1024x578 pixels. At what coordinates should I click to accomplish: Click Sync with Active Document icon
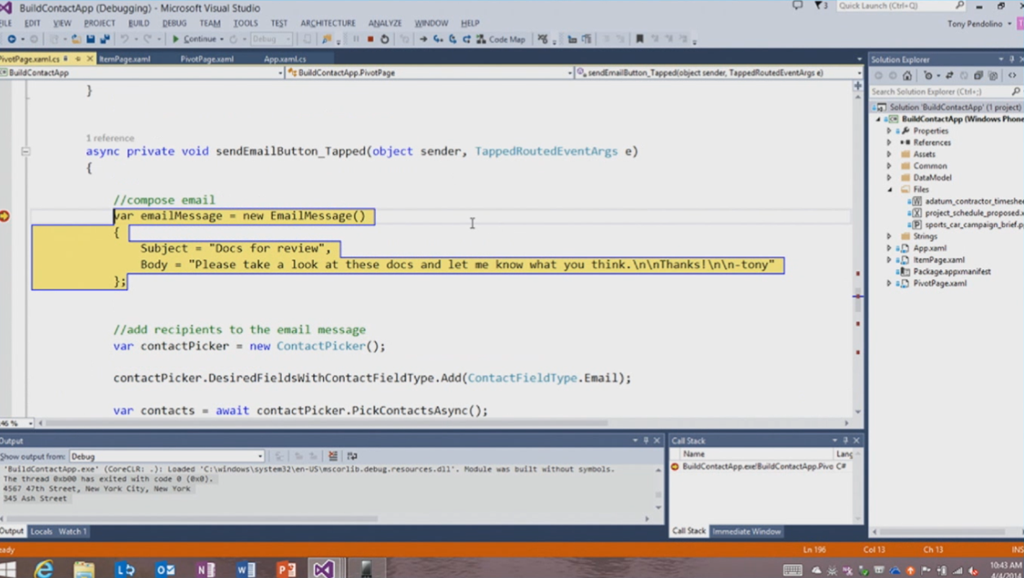949,76
